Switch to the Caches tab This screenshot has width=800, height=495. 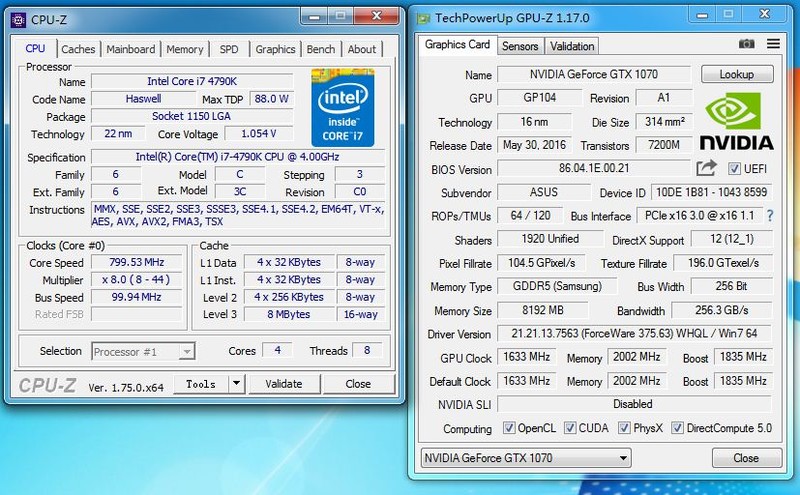[78, 50]
